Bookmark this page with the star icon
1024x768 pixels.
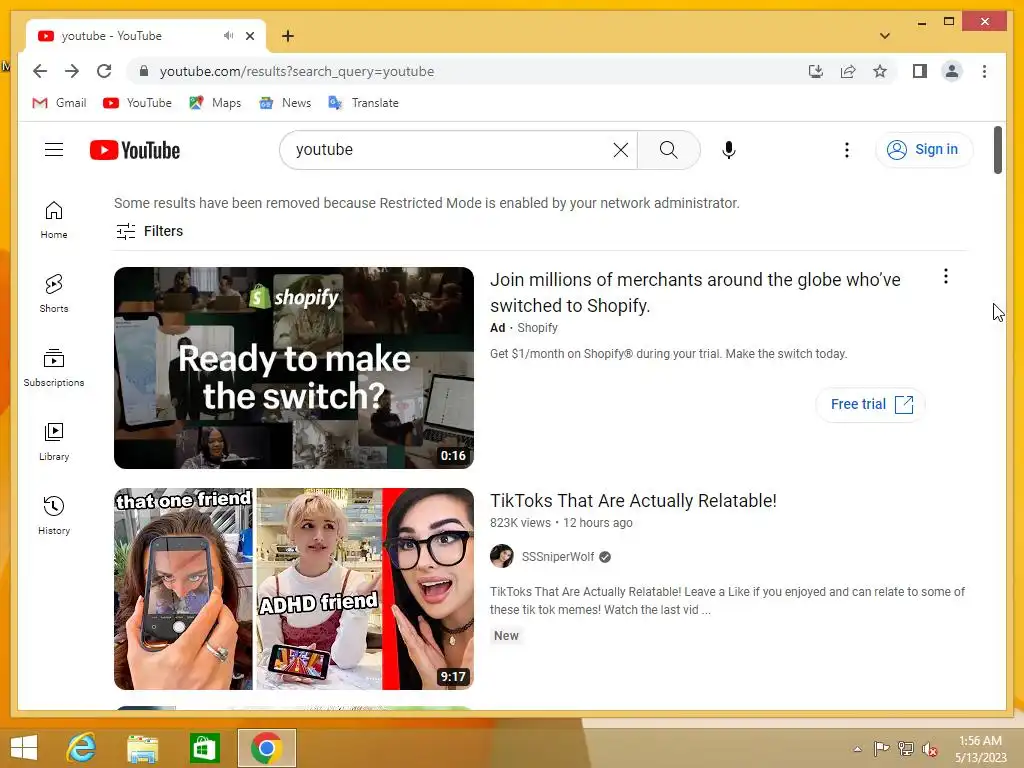[880, 71]
